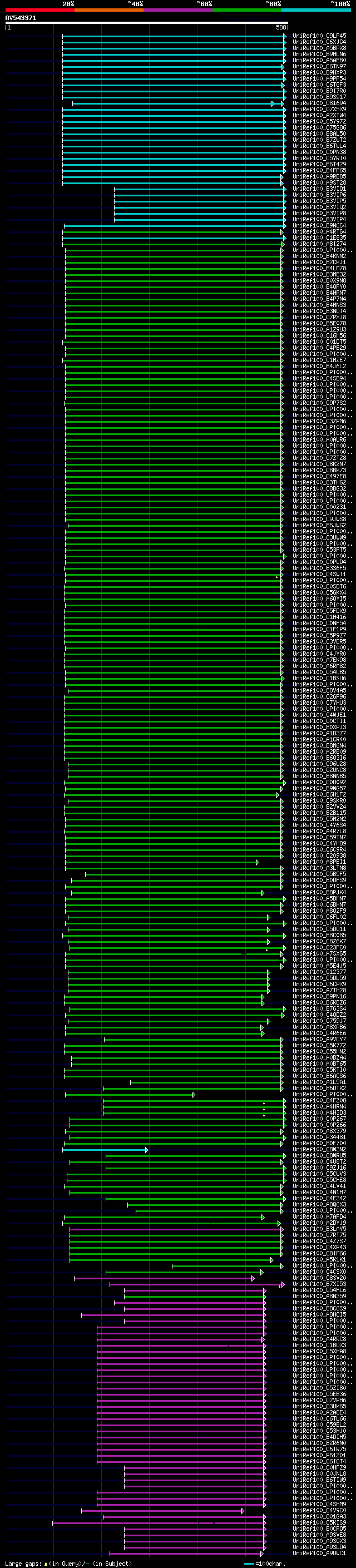The height and width of the screenshot is (1568, 356).
Task: Select label UniRef100_Q9P7S2
Action: 319,403
